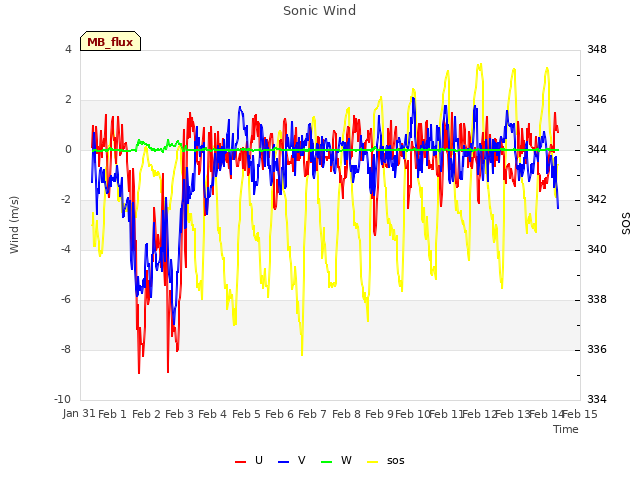Click the 348 value on sos axis
The width and height of the screenshot is (640, 480).
click(597, 49)
